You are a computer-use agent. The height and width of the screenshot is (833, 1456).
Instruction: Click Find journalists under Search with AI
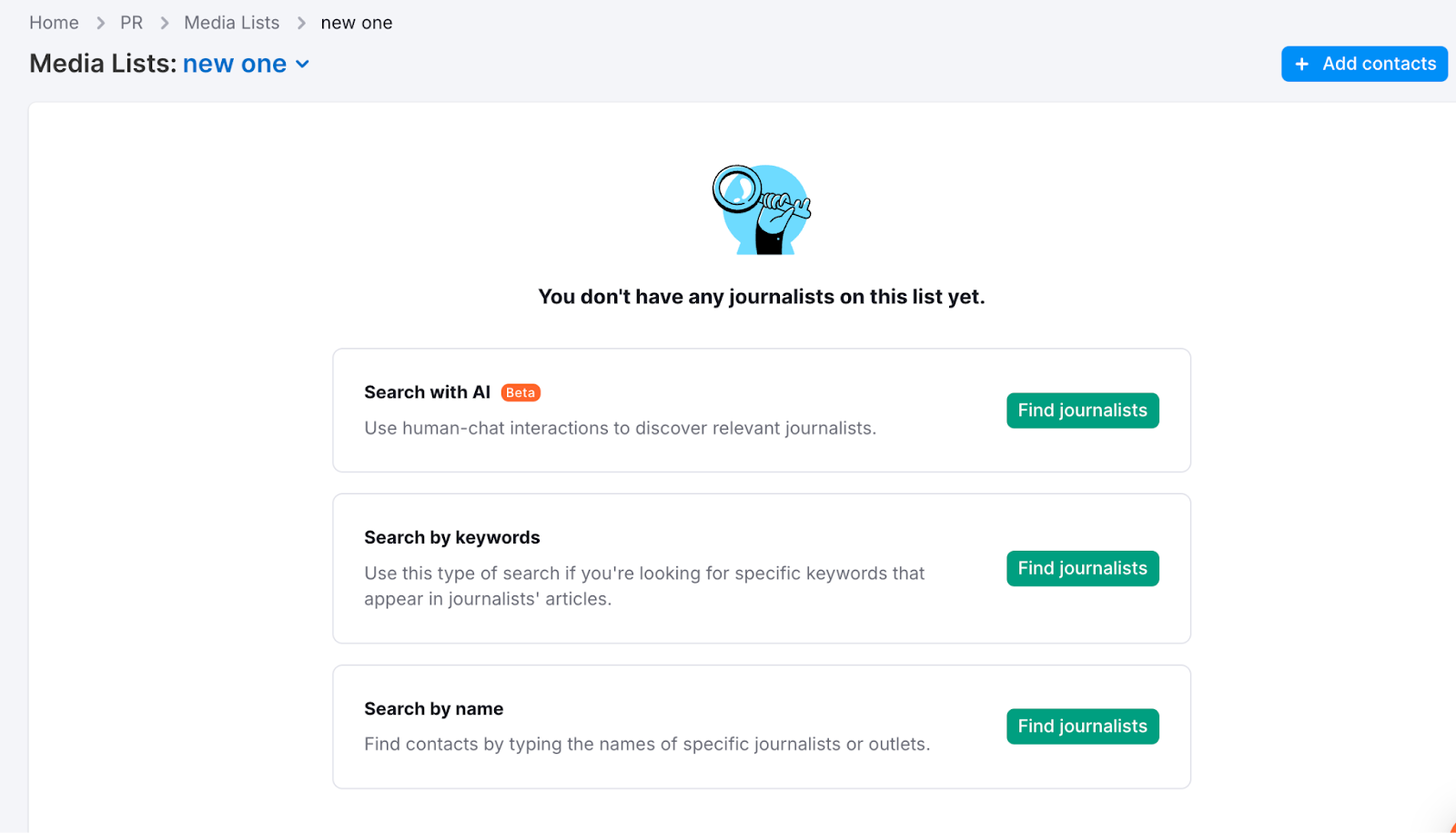pyautogui.click(x=1081, y=410)
